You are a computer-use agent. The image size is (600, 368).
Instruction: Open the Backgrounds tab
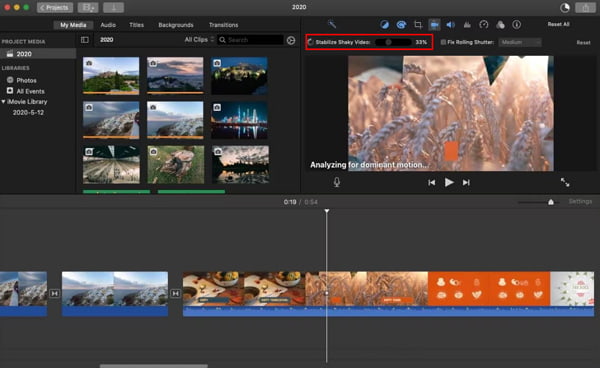(x=176, y=25)
